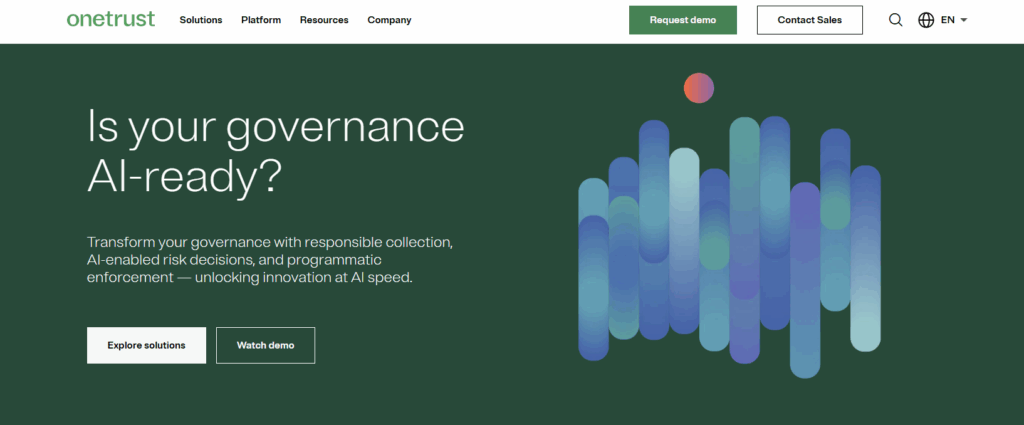
Task: Click the onetrust logo
Action: coord(111,19)
